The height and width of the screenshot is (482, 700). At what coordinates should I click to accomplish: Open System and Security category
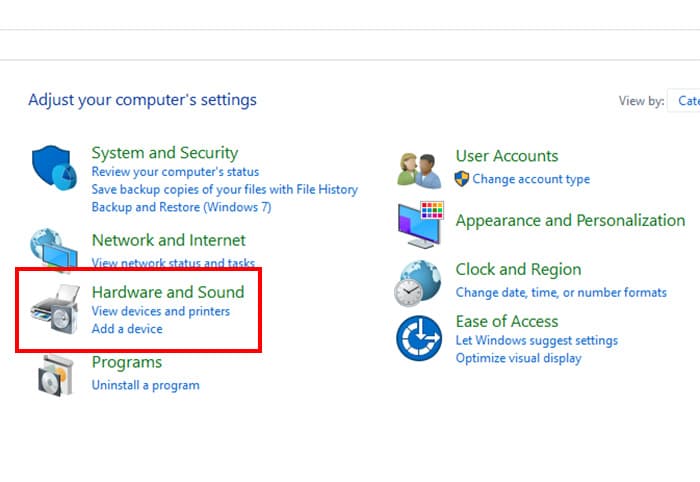165,153
